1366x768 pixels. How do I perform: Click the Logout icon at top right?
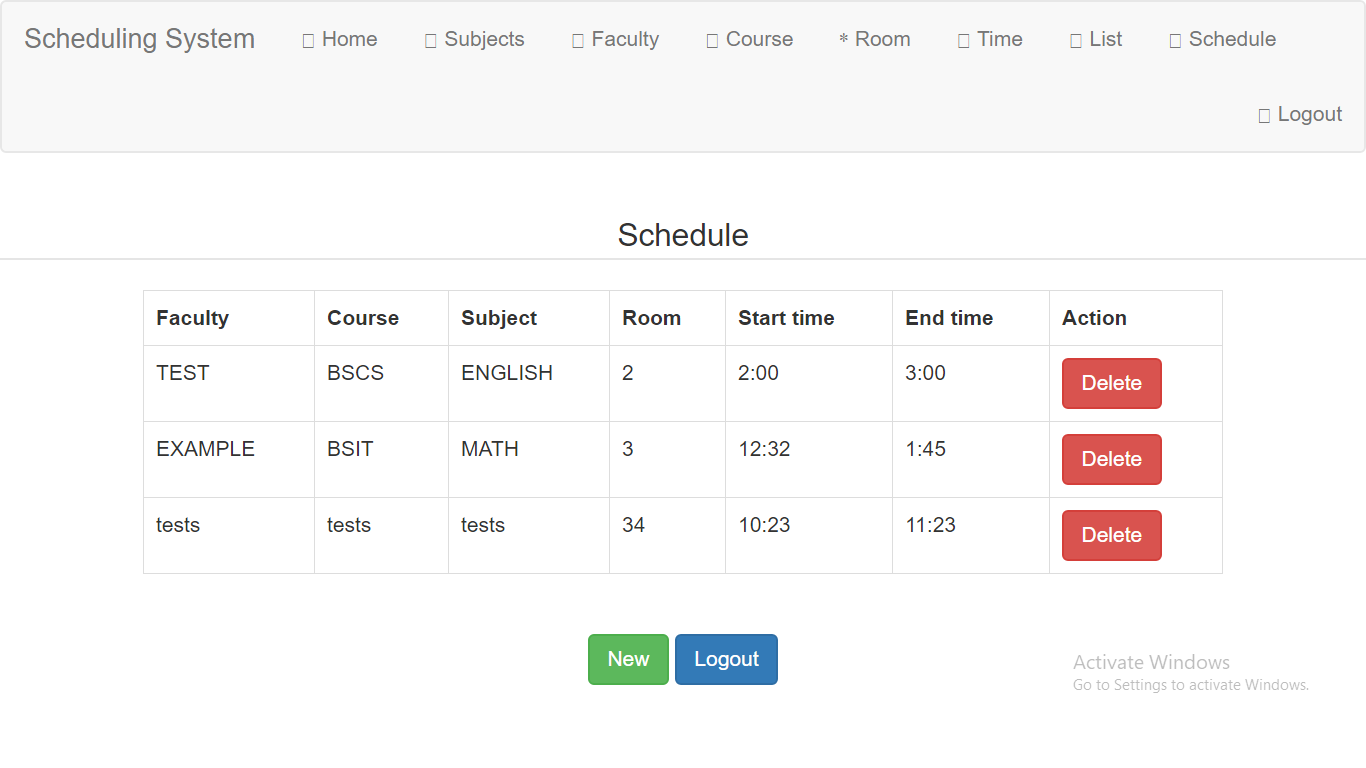pos(1263,114)
